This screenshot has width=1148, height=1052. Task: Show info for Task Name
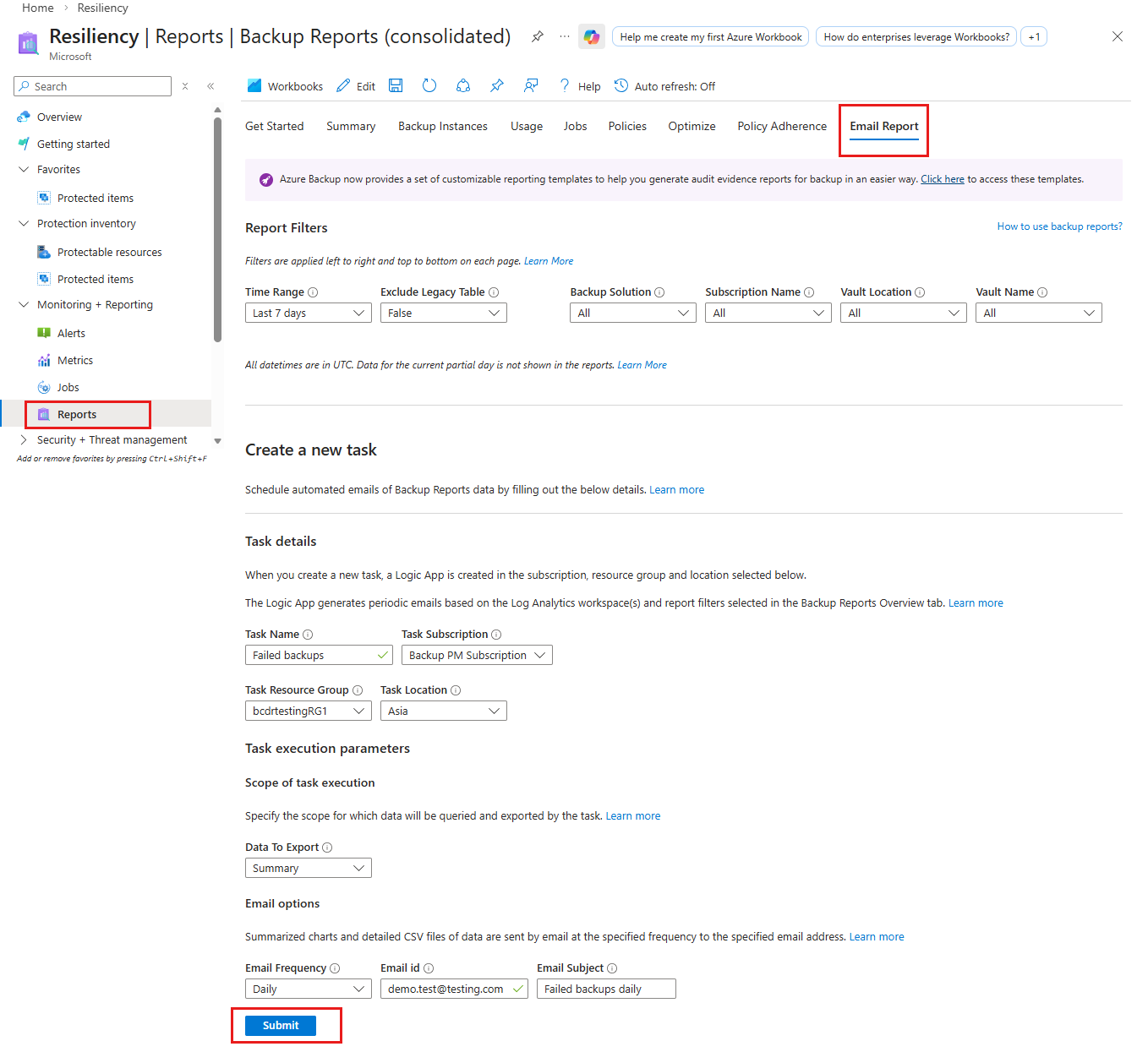coord(308,635)
